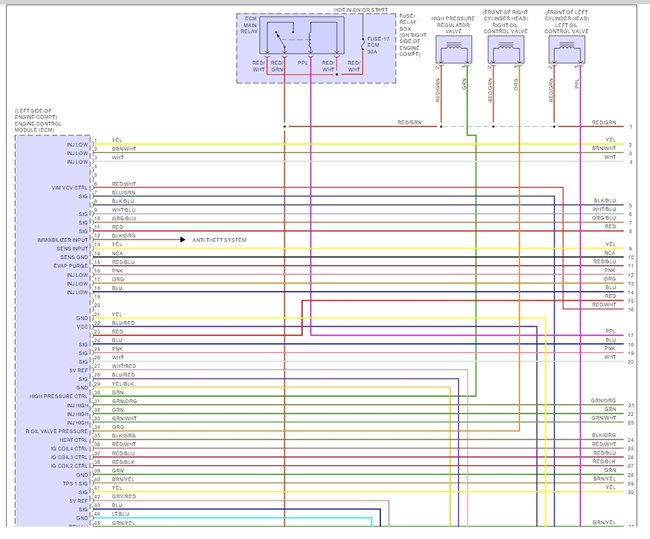Select the Fuse-17 fuse symbol
Viewport: 650px width, 539px height.
[363, 44]
